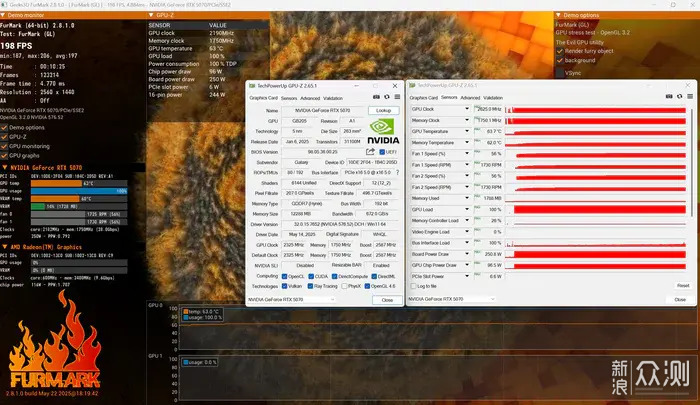700x405 pixels.
Task: Click the blue GPU usage bar
Action: (79, 191)
